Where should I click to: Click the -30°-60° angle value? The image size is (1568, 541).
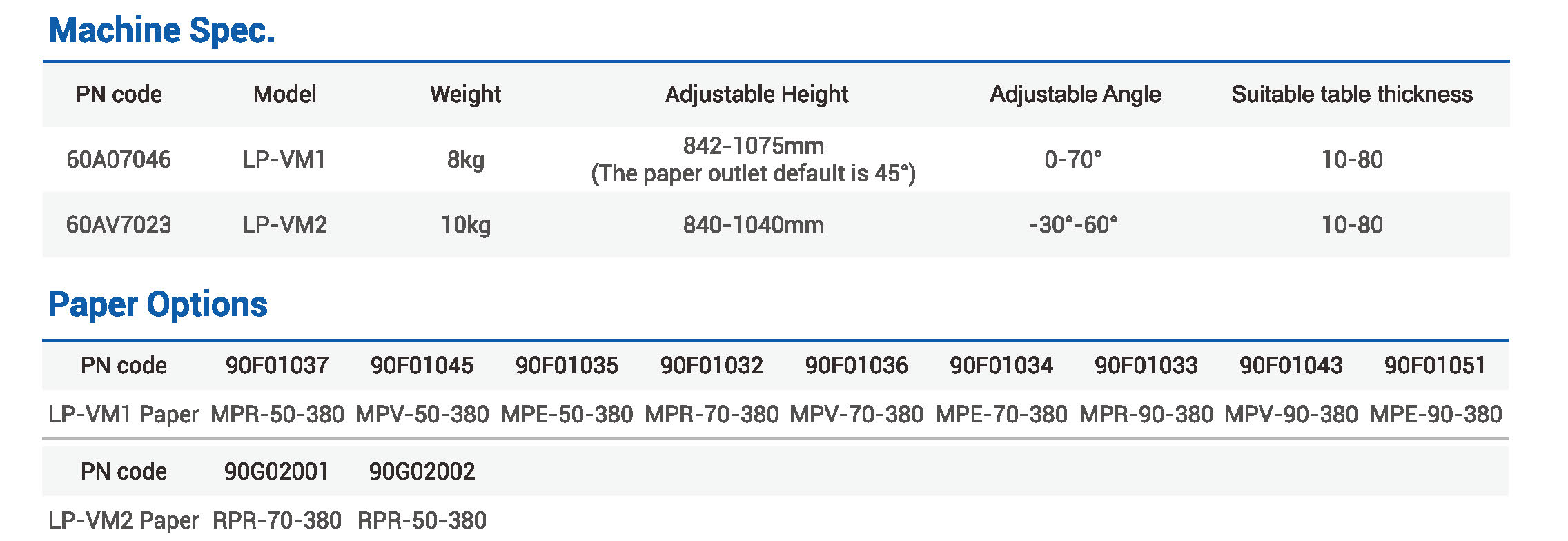pos(1072,225)
